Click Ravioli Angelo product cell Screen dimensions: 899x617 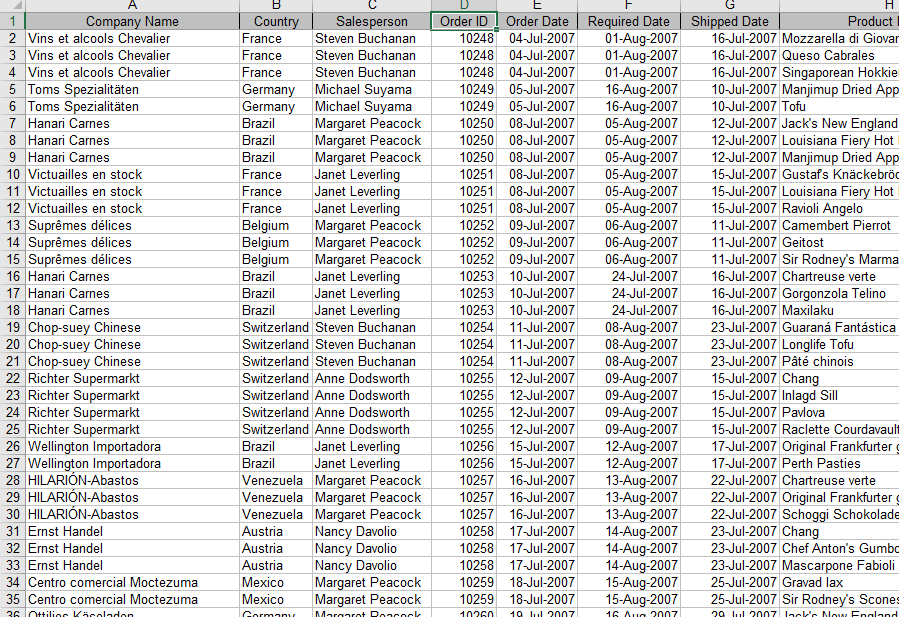[x=839, y=209]
